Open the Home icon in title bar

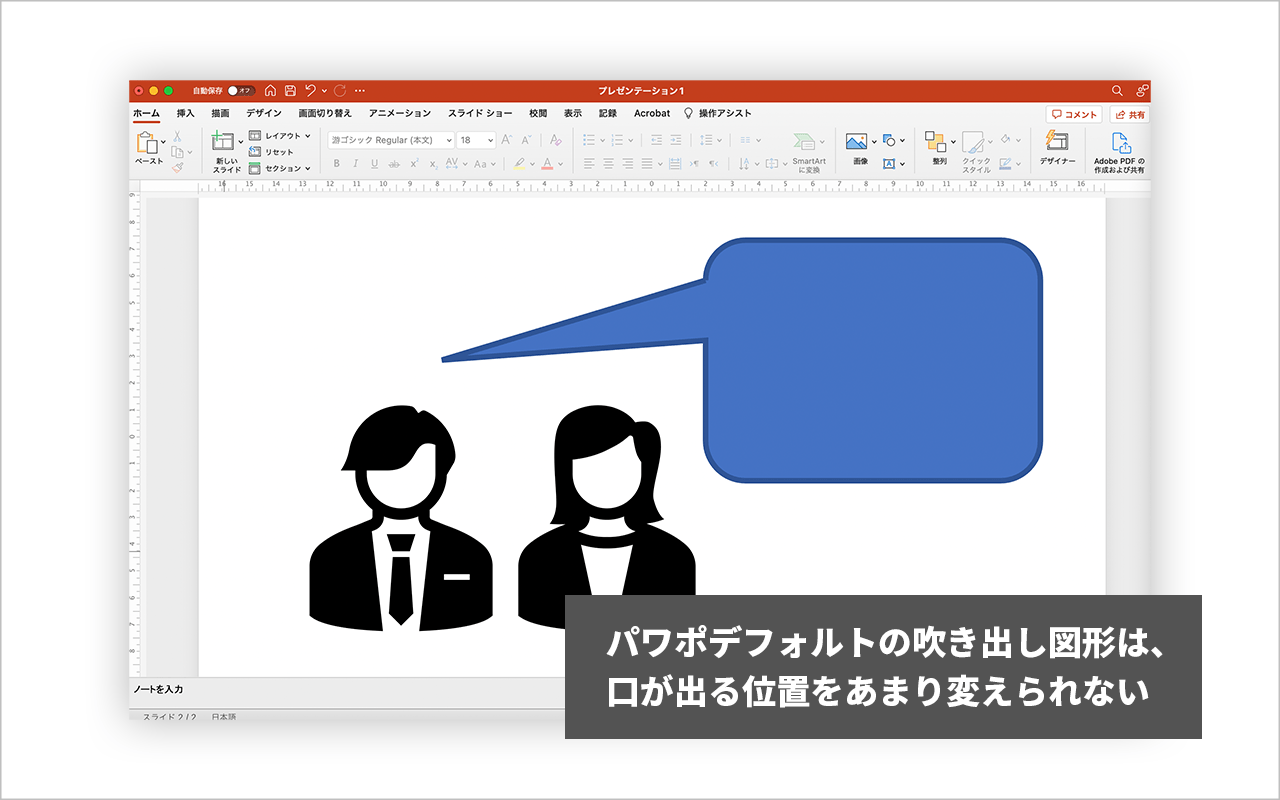[x=270, y=90]
